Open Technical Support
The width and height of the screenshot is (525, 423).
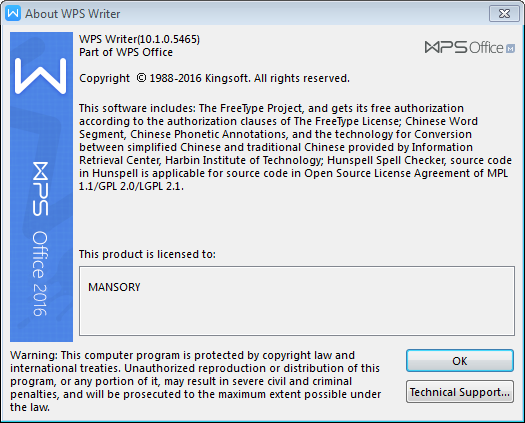(460, 392)
